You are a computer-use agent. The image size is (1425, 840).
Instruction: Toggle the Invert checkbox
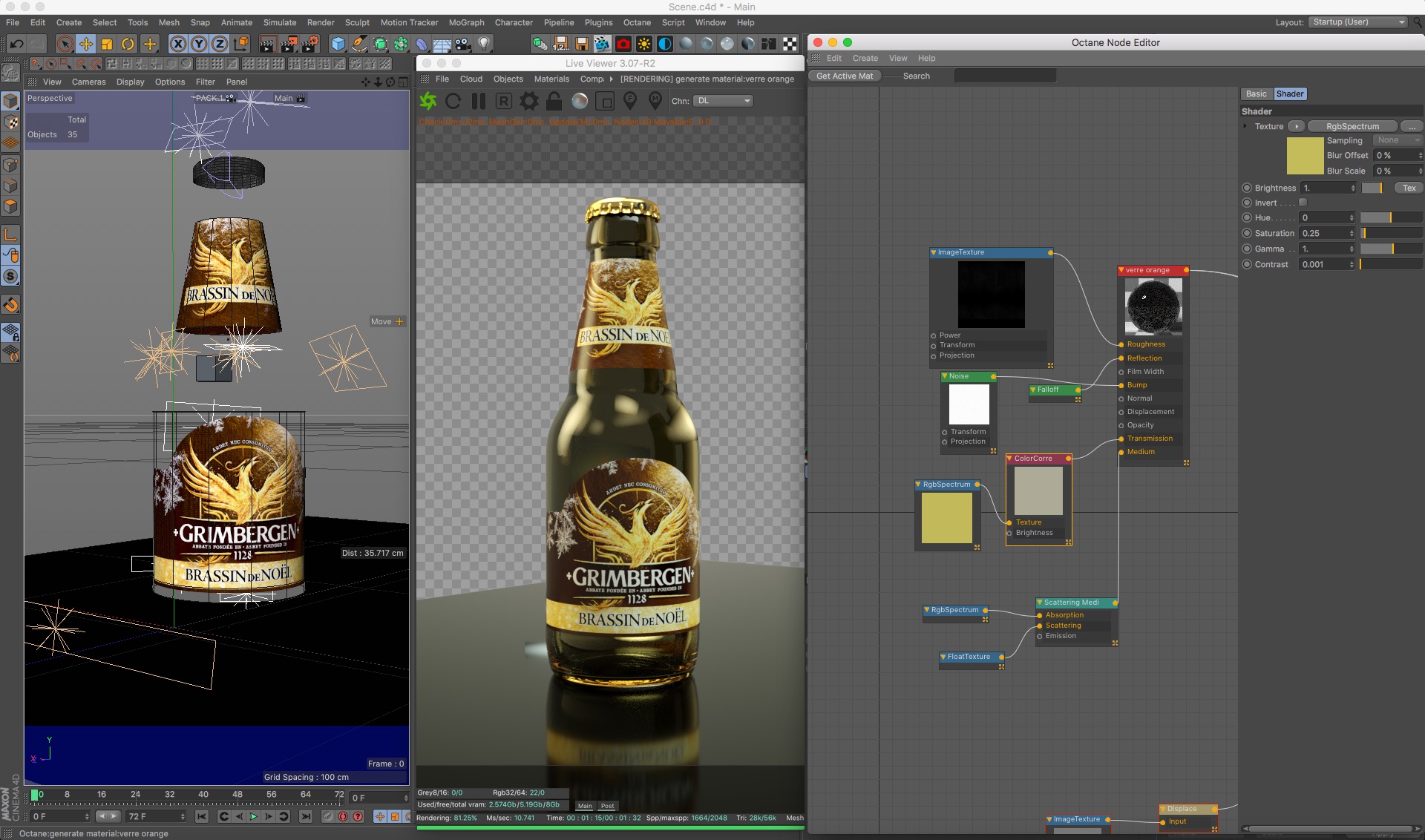(x=1303, y=203)
